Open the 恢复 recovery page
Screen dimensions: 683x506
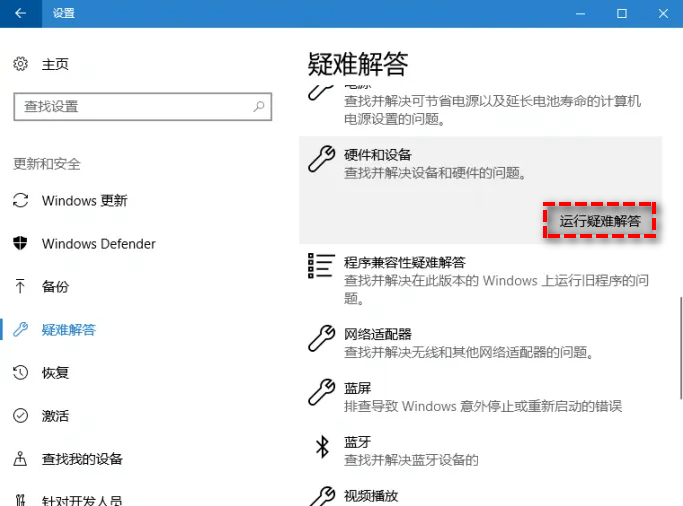pyautogui.click(x=55, y=372)
